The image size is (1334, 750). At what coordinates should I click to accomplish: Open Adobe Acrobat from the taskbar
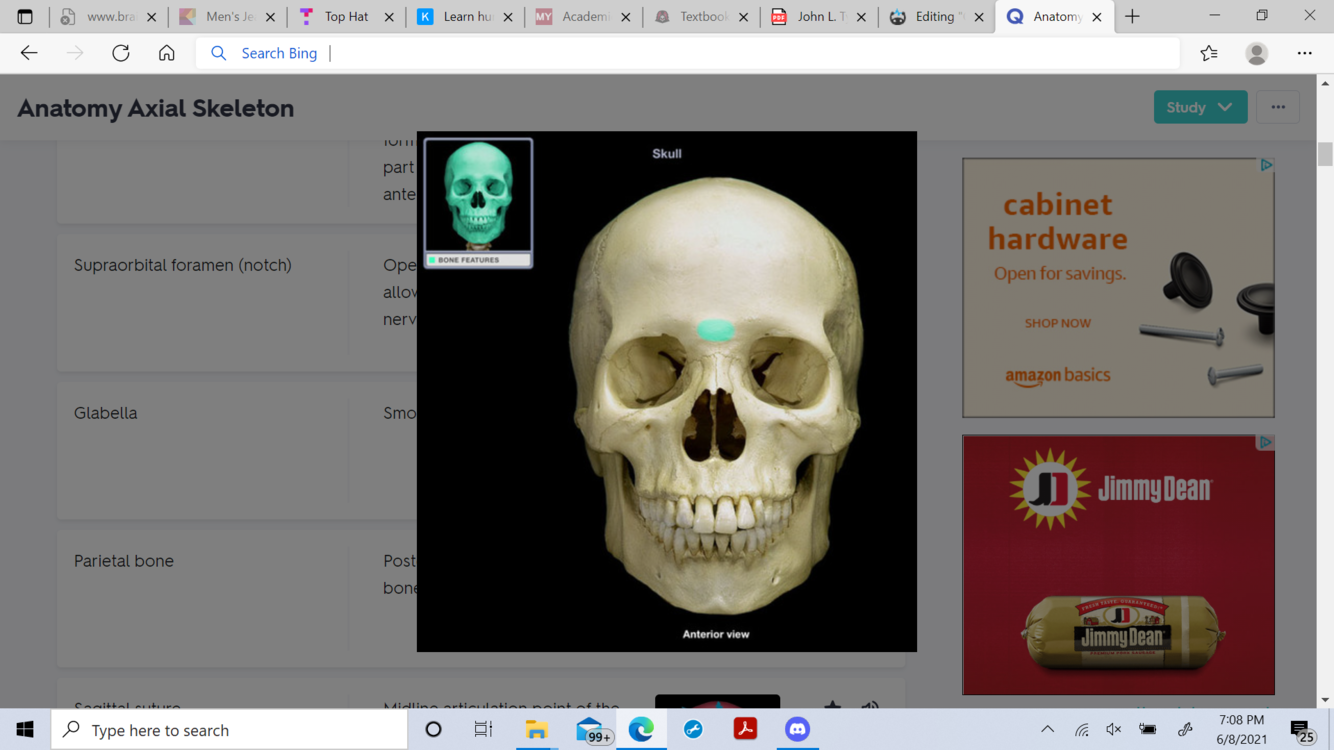745,730
